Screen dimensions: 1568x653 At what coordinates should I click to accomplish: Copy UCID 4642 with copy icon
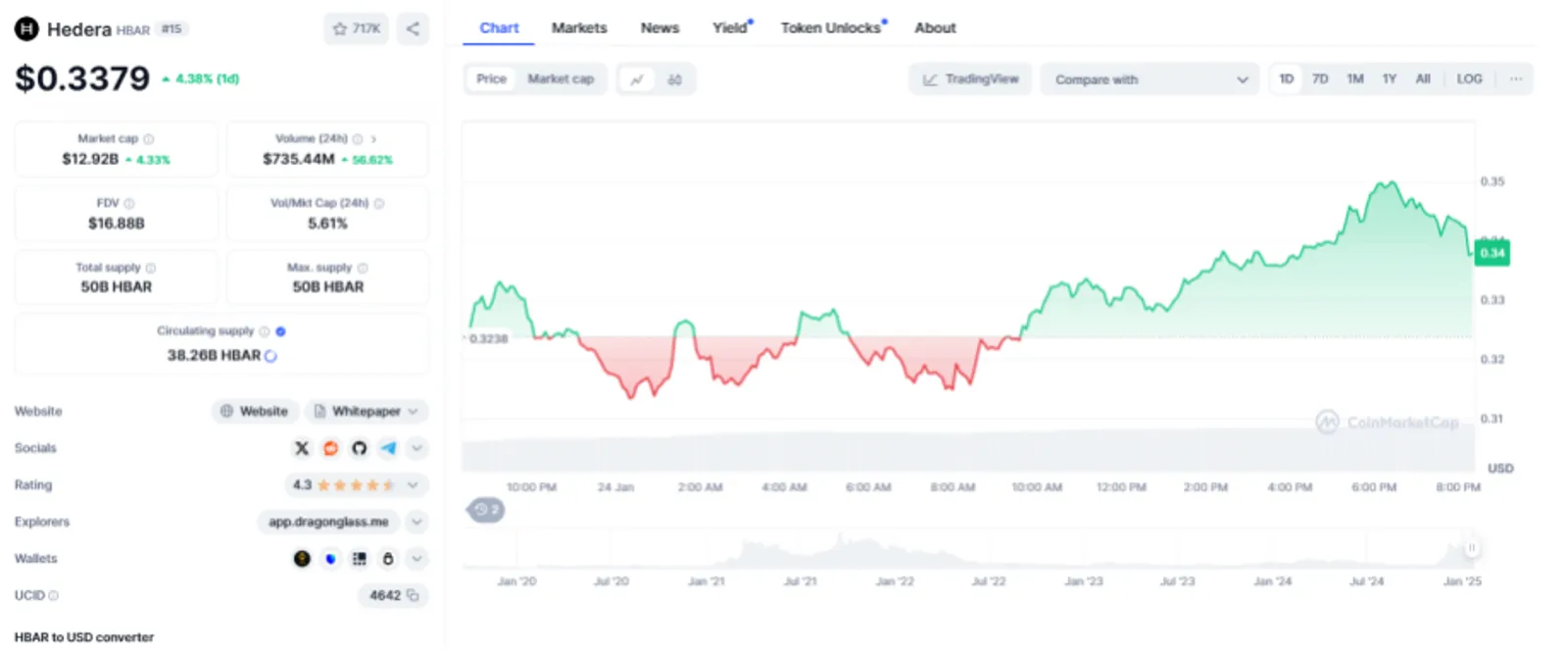pyautogui.click(x=413, y=595)
